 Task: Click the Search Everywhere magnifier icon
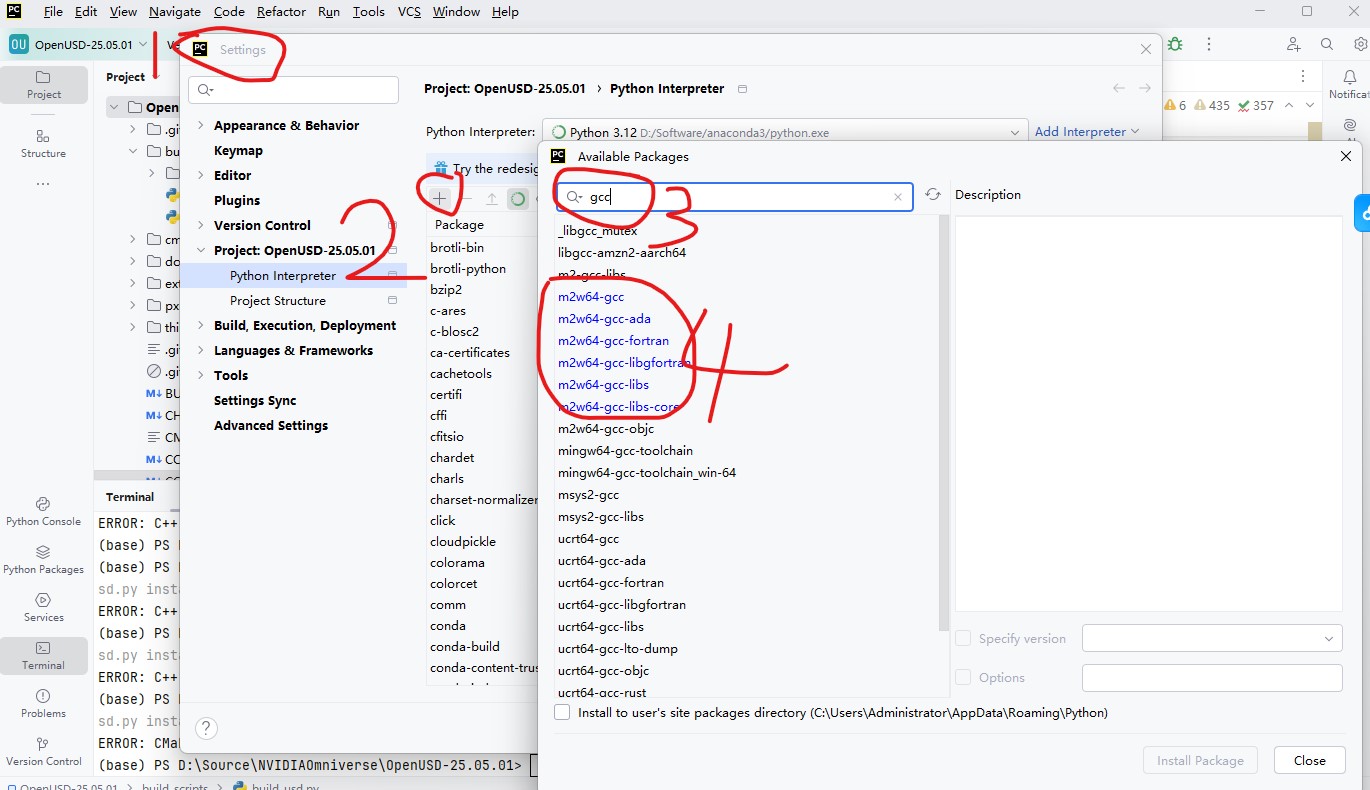1327,44
